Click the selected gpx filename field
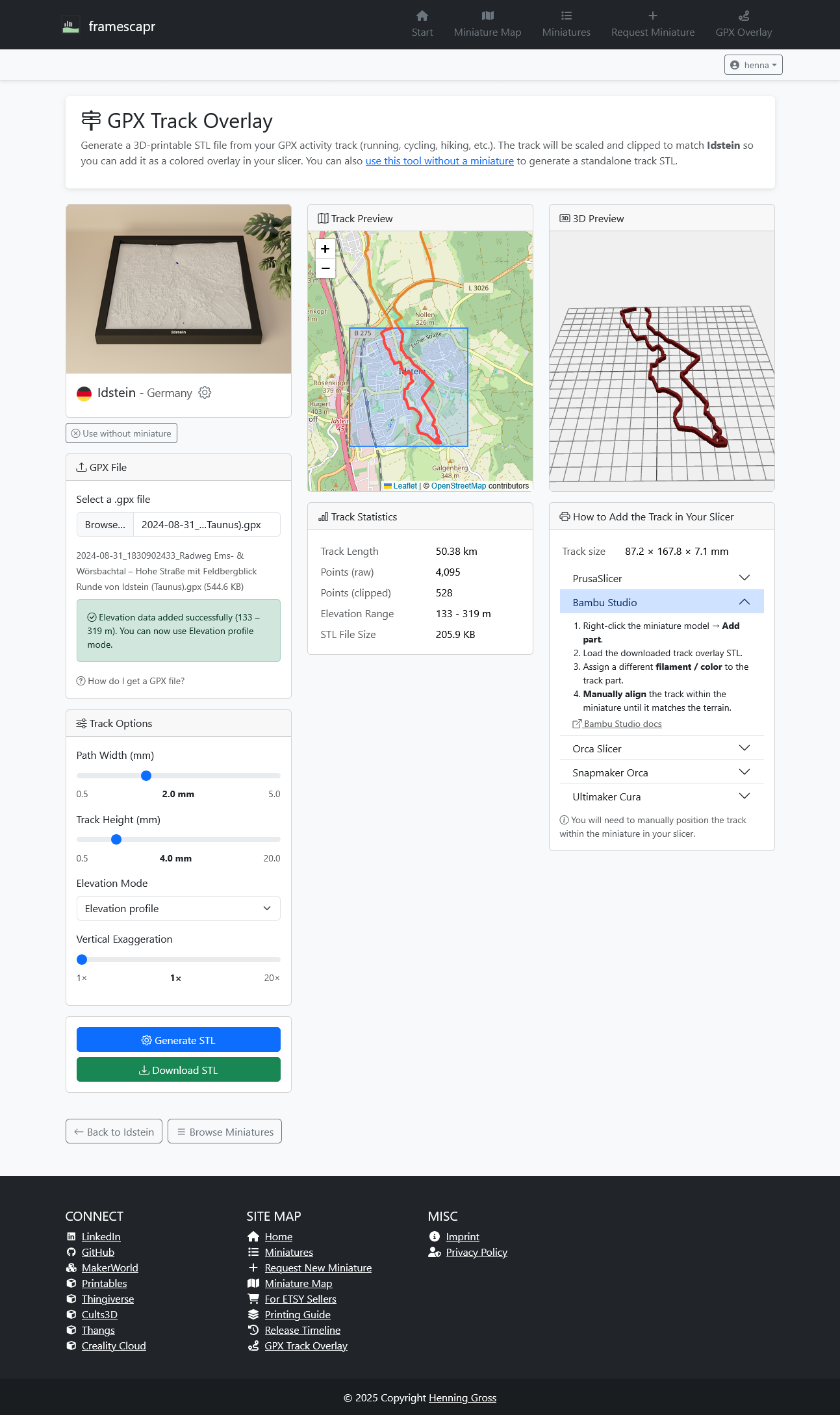Viewport: 840px width, 1415px height. tap(207, 524)
